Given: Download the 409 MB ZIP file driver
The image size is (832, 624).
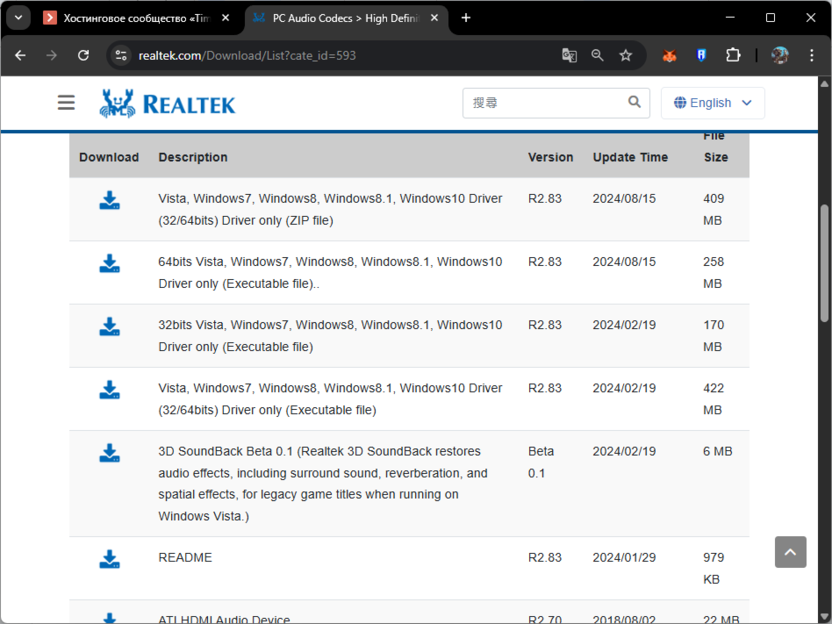Looking at the screenshot, I should [109, 200].
